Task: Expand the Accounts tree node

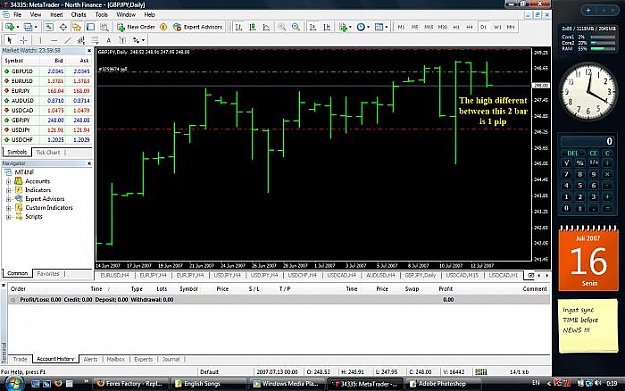Action: click(x=8, y=181)
